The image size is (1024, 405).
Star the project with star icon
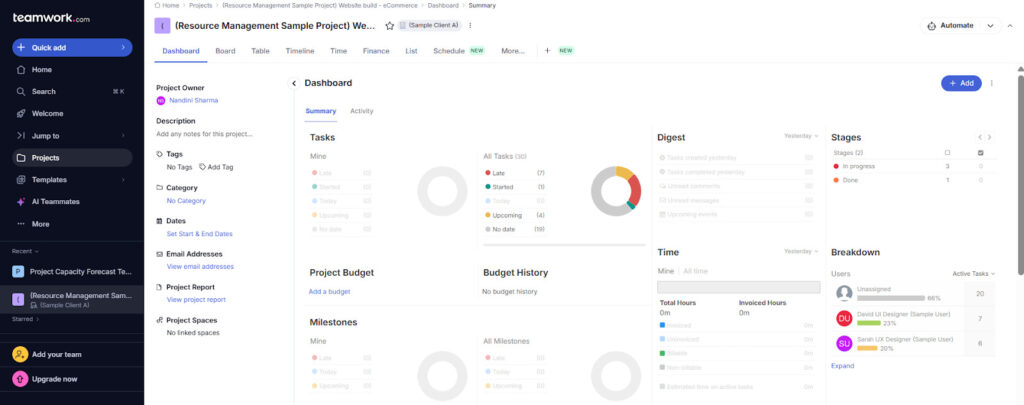pyautogui.click(x=389, y=25)
